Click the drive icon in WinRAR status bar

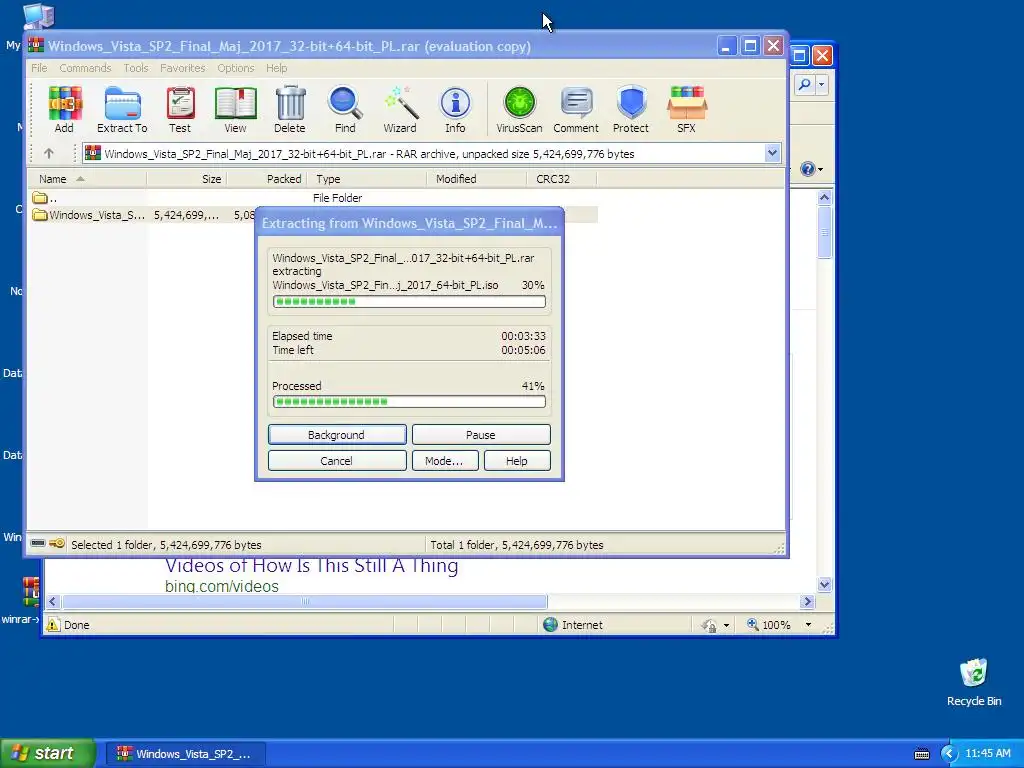point(38,543)
